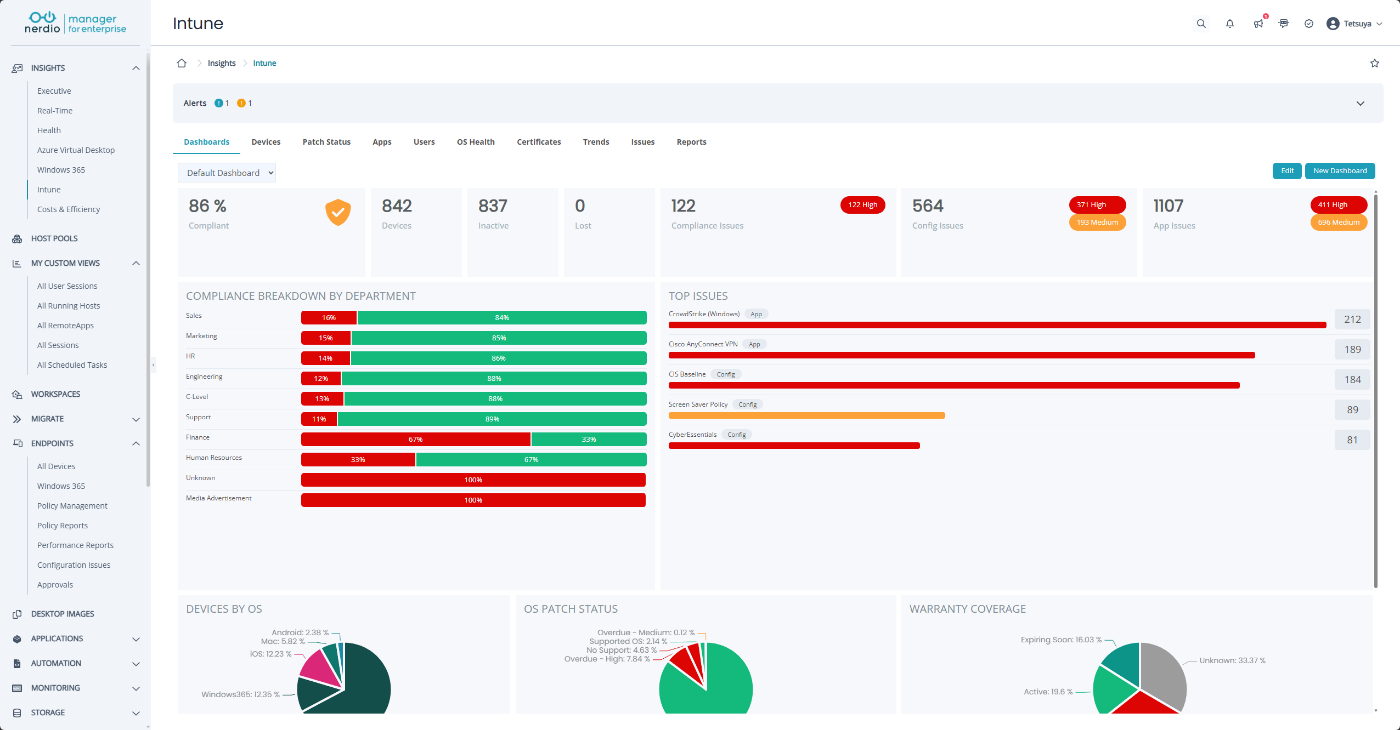
Task: Open Policy Management under Endpoints
Action: tap(72, 506)
